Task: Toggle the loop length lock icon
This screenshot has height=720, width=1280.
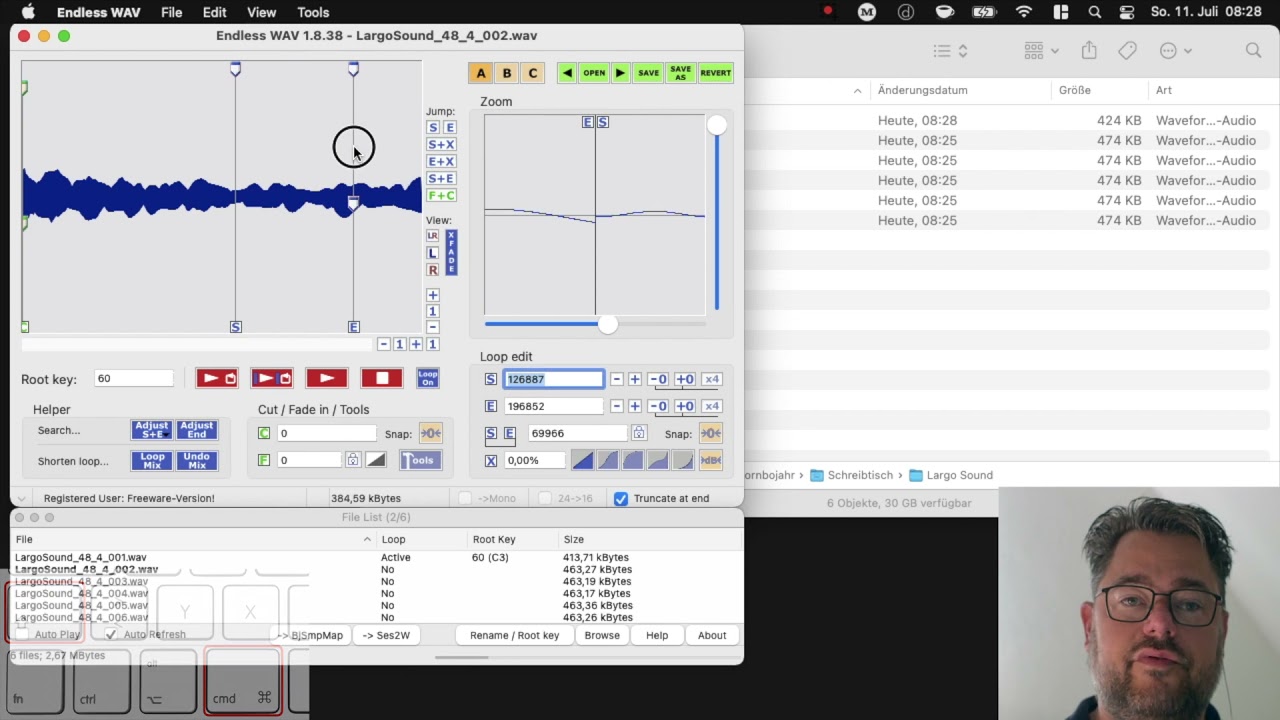Action: (x=639, y=433)
